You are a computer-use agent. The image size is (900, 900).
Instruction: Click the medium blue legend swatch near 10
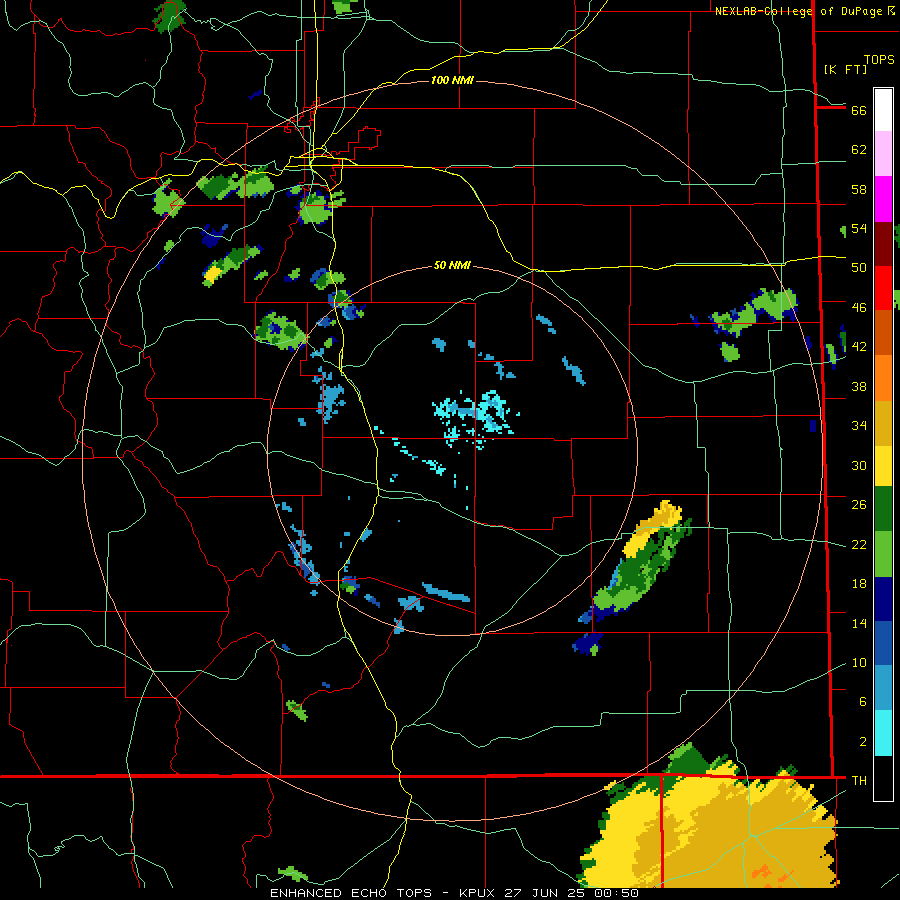pos(883,643)
